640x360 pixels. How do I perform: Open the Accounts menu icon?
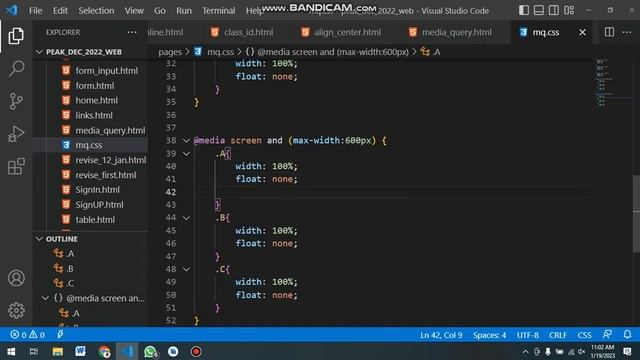pos(16,278)
